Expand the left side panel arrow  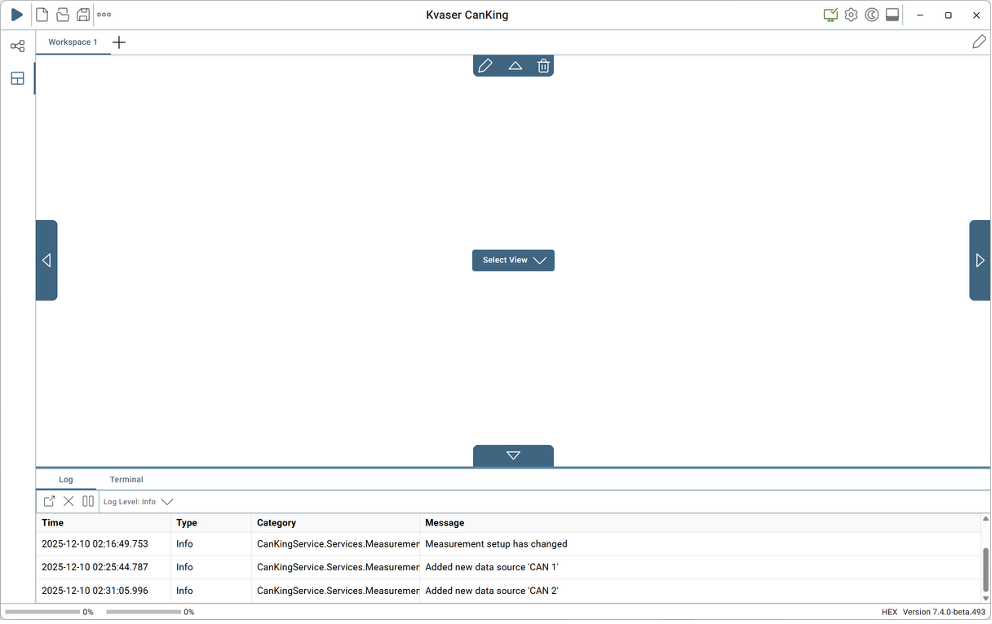[46, 260]
